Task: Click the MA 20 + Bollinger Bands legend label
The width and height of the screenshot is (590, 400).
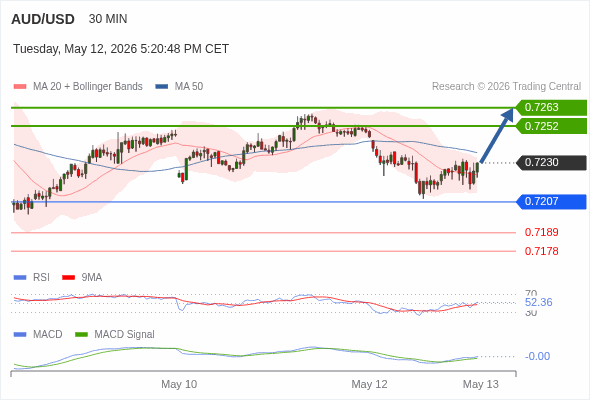Action: point(88,87)
